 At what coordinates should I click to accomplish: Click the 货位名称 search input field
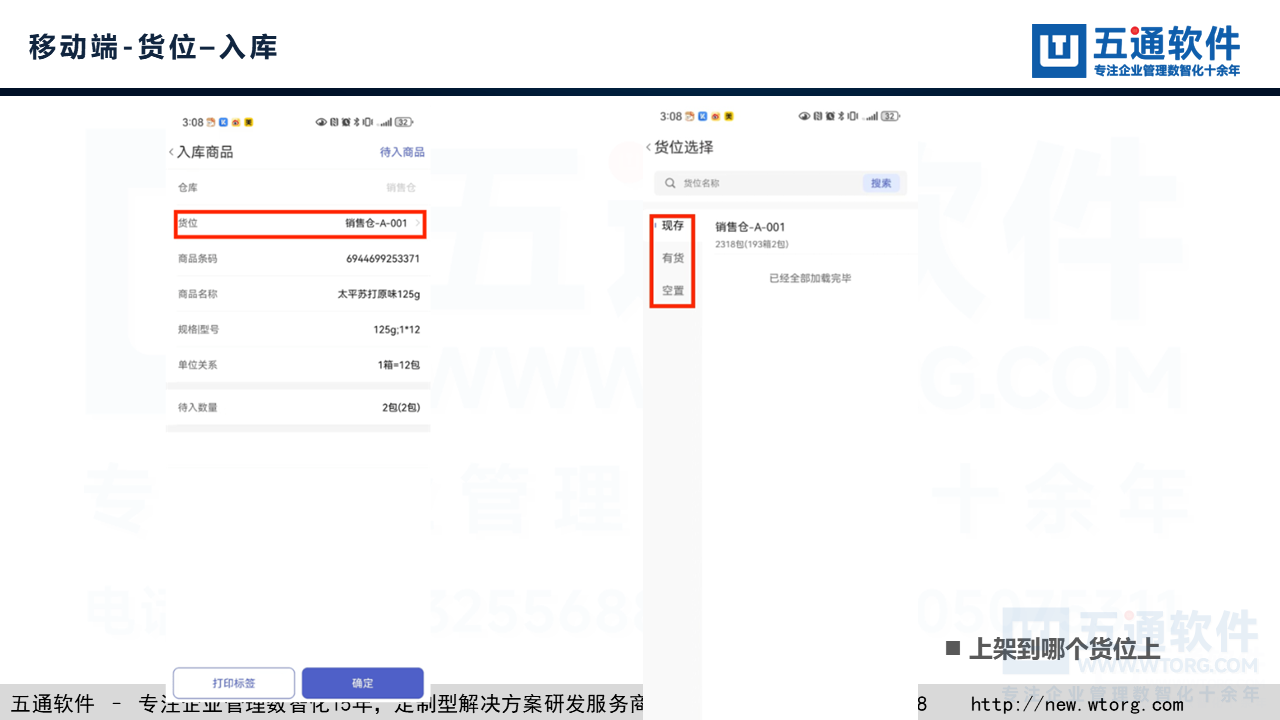765,183
